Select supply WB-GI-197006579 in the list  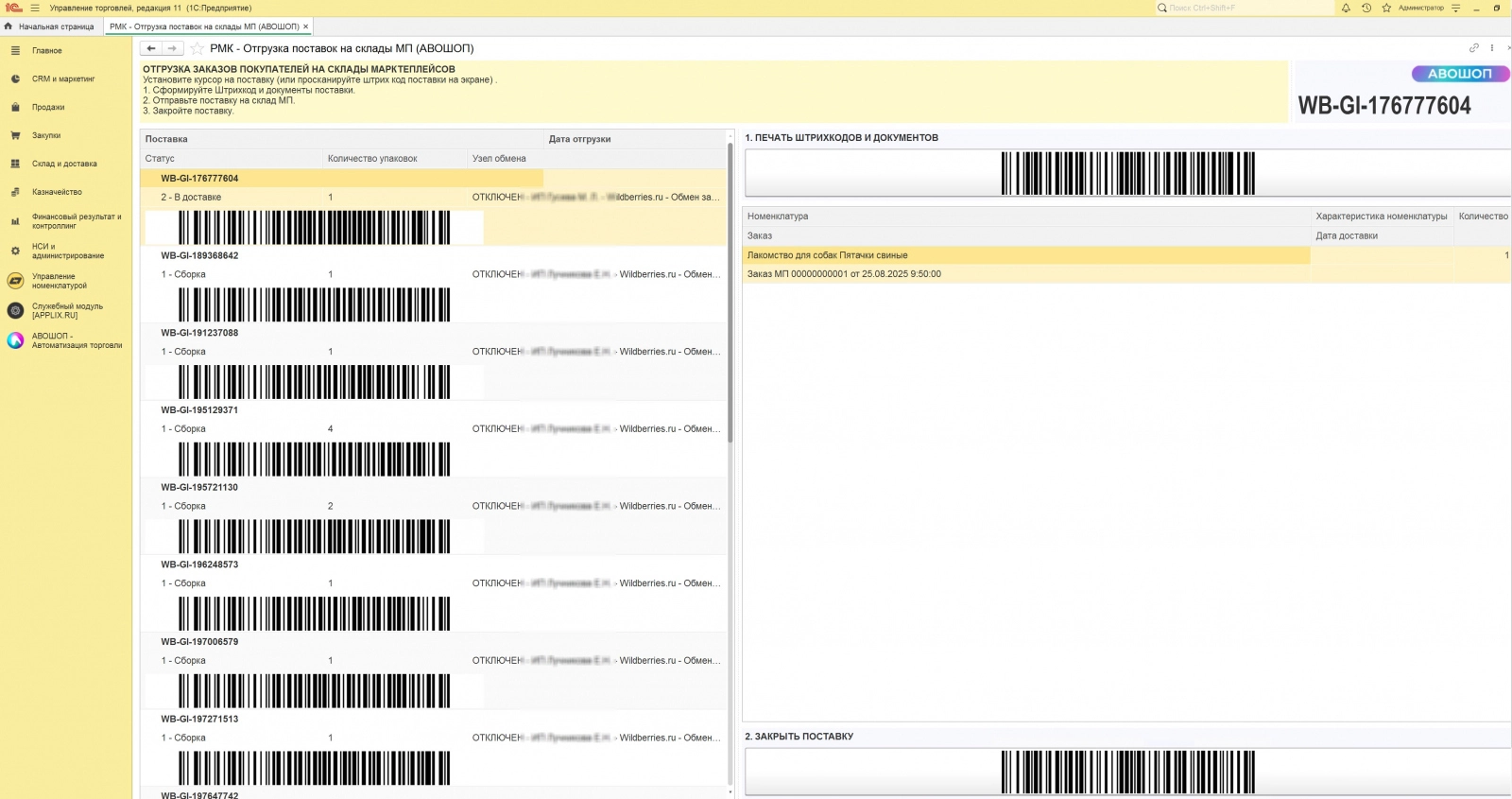coord(199,642)
